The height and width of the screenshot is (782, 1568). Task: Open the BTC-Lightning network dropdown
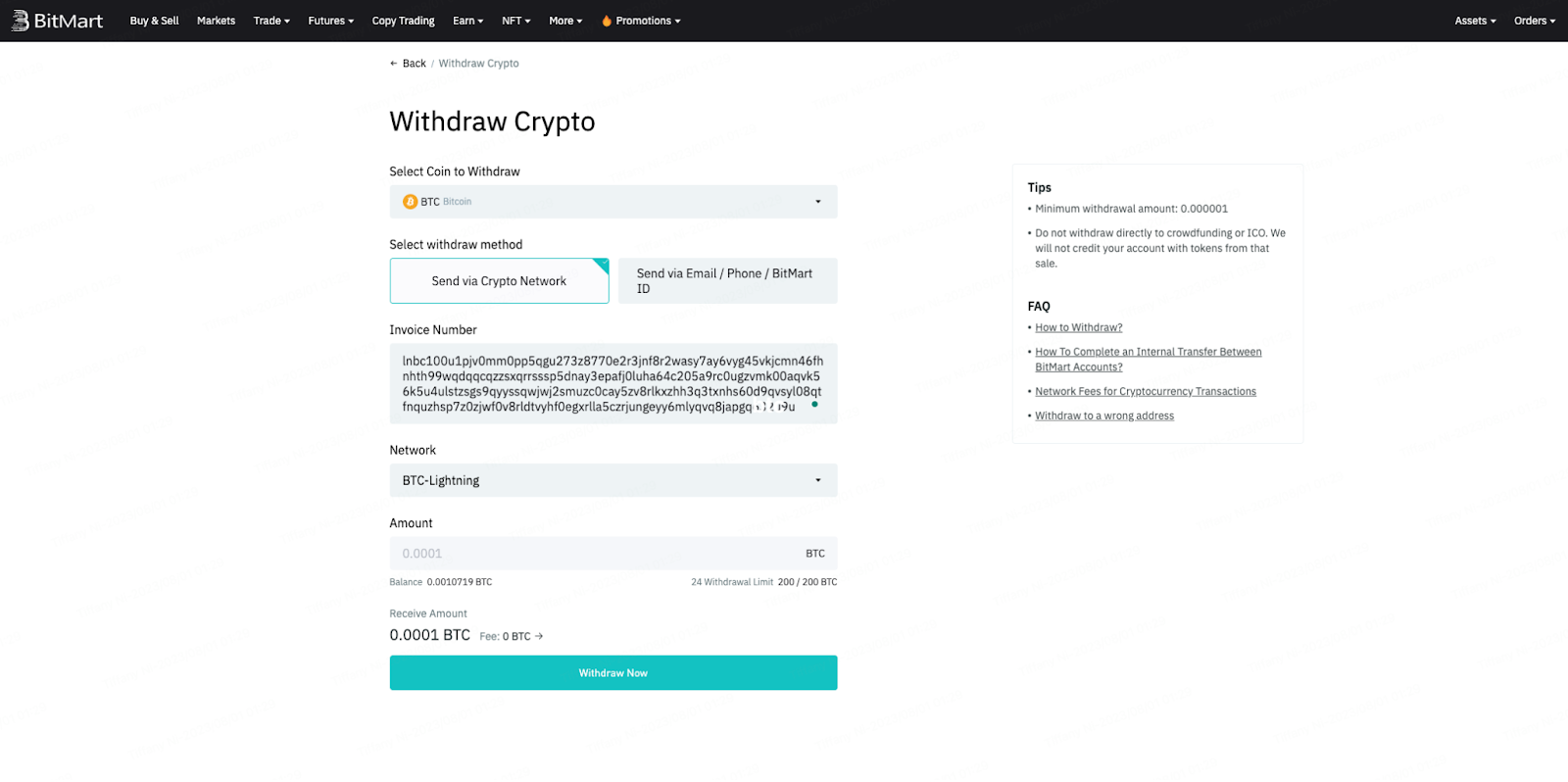click(613, 480)
